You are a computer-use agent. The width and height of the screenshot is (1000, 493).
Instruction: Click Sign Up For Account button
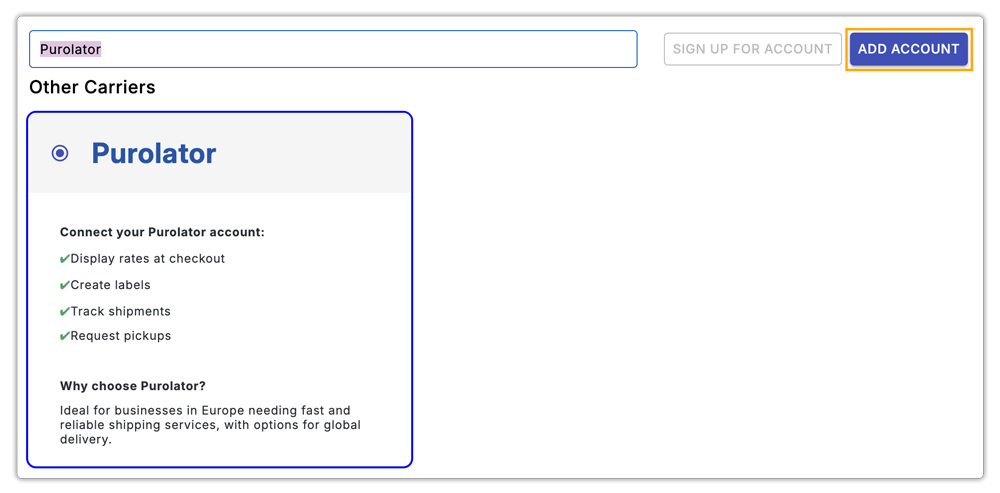pyautogui.click(x=752, y=49)
